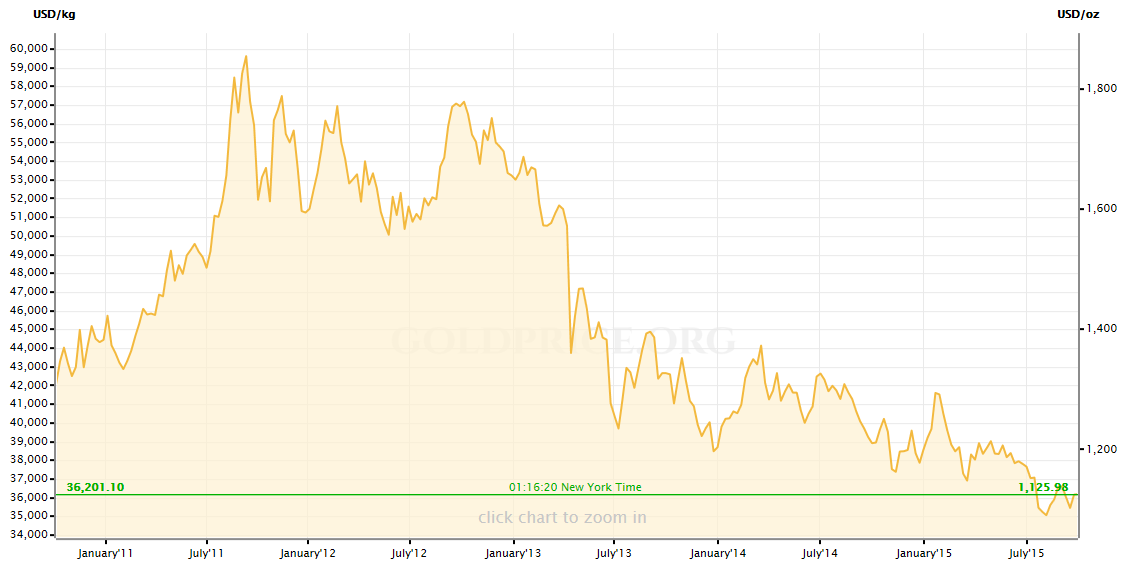Click the January'14 x-axis label

point(718,553)
